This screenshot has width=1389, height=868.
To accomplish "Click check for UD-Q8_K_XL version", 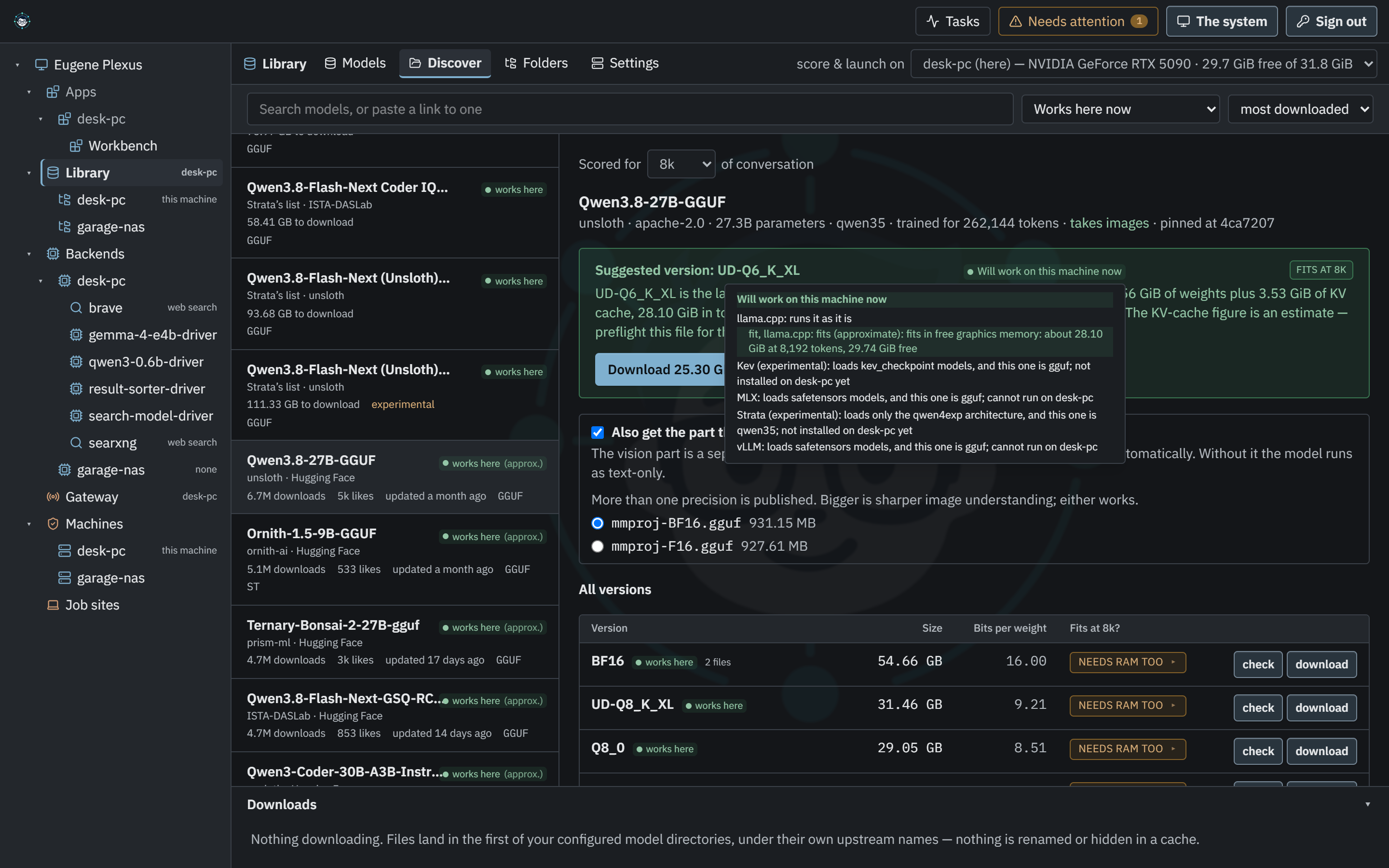I will click(1257, 708).
